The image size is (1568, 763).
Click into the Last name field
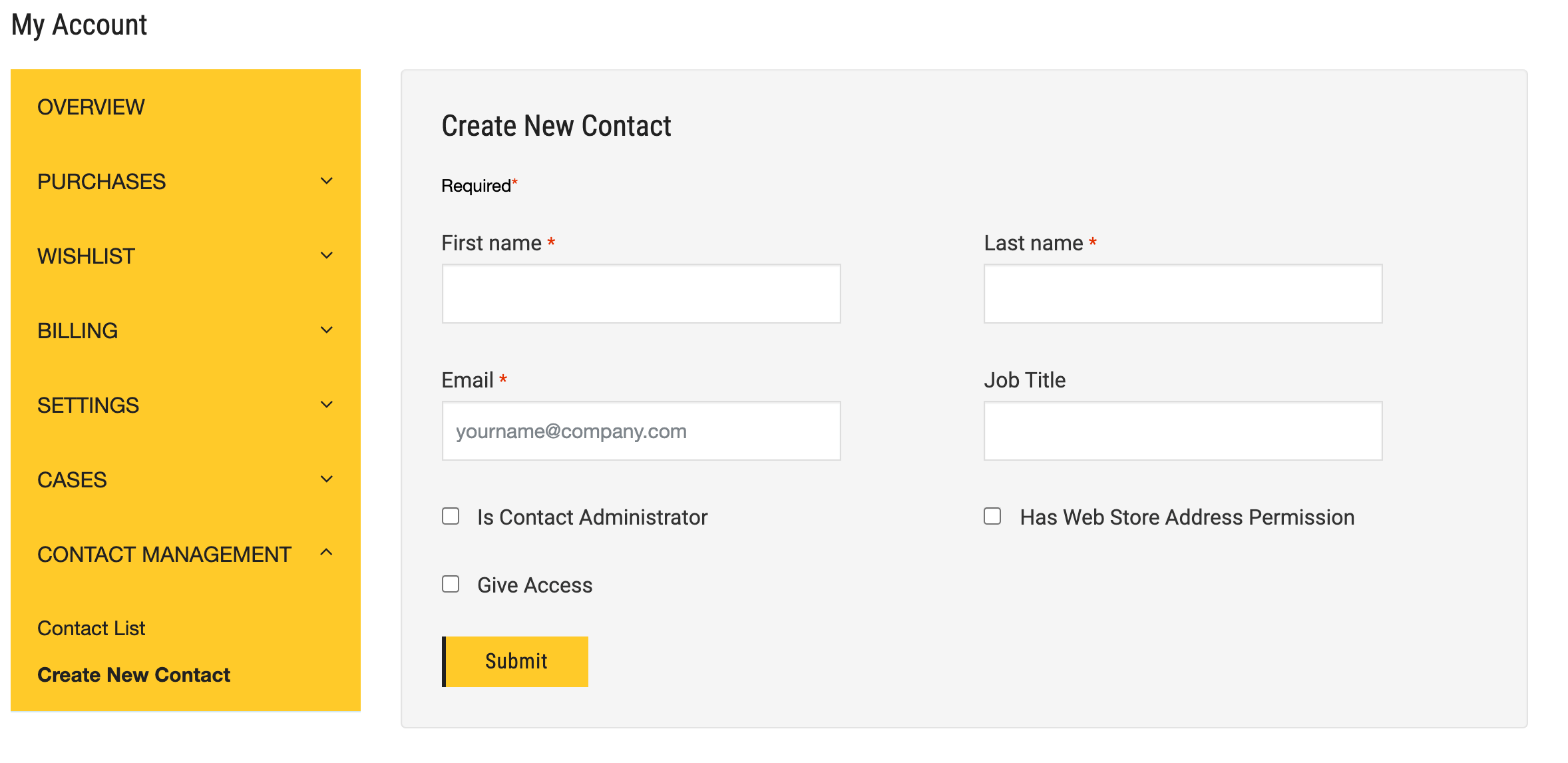[x=1183, y=294]
